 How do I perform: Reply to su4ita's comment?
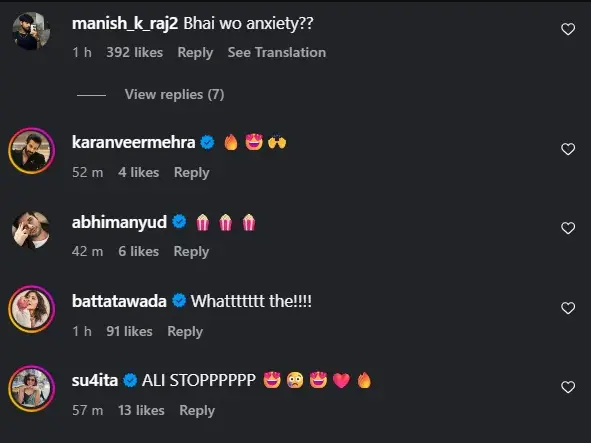(x=197, y=410)
